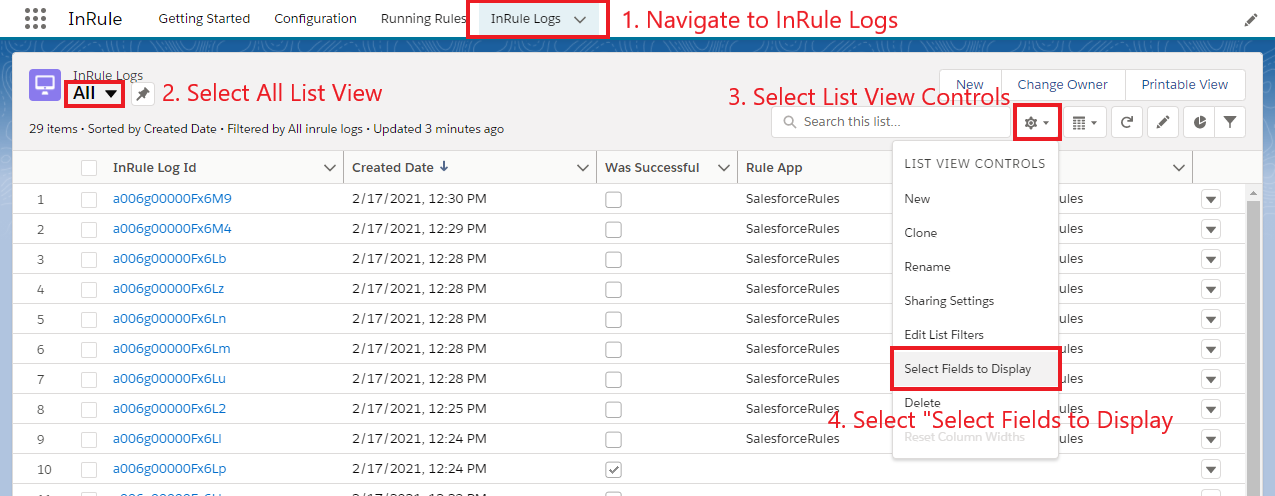Choose Rename in List View Controls
This screenshot has height=496, width=1275.
[x=974, y=267]
